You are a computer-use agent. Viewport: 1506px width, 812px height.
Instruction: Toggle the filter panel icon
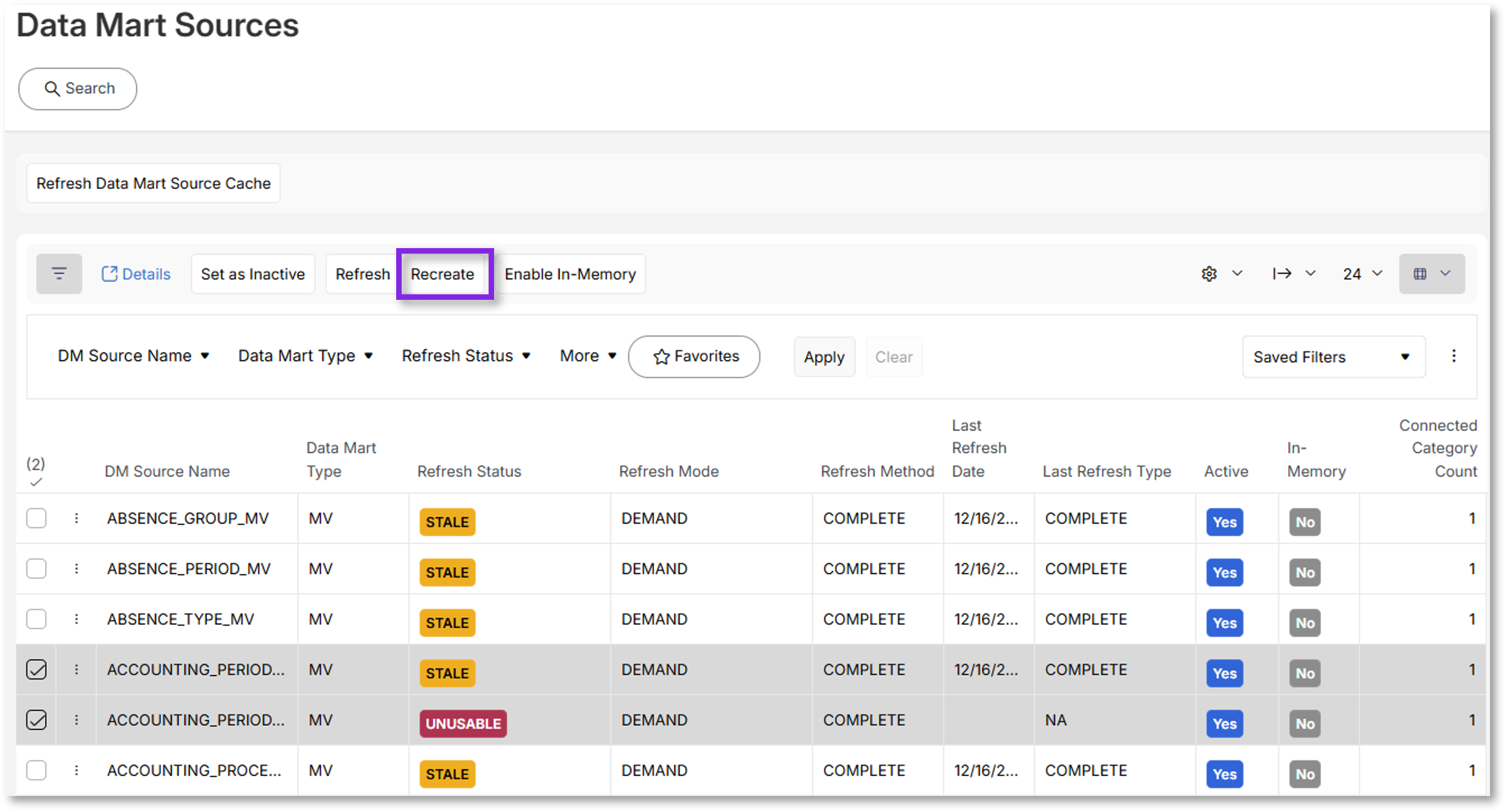click(59, 273)
